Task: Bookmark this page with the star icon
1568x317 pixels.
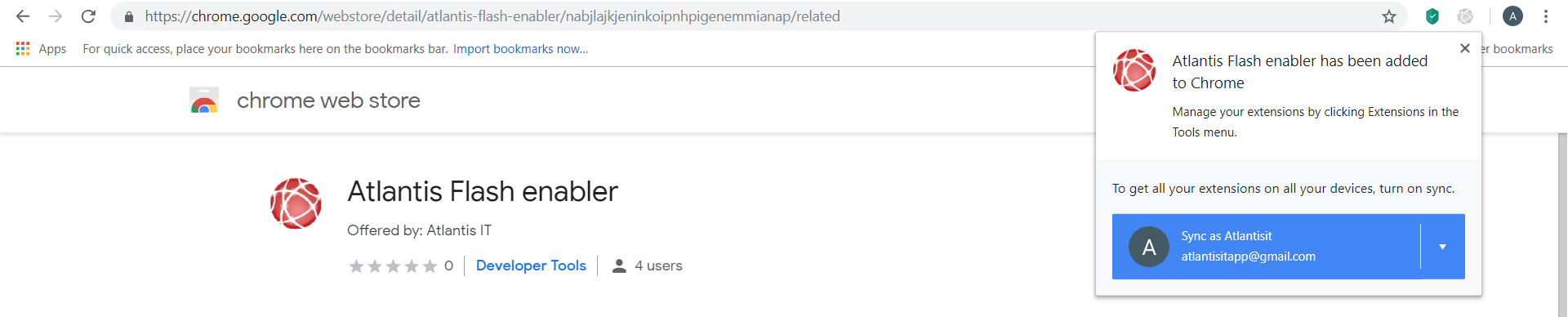Action: pyautogui.click(x=1388, y=16)
